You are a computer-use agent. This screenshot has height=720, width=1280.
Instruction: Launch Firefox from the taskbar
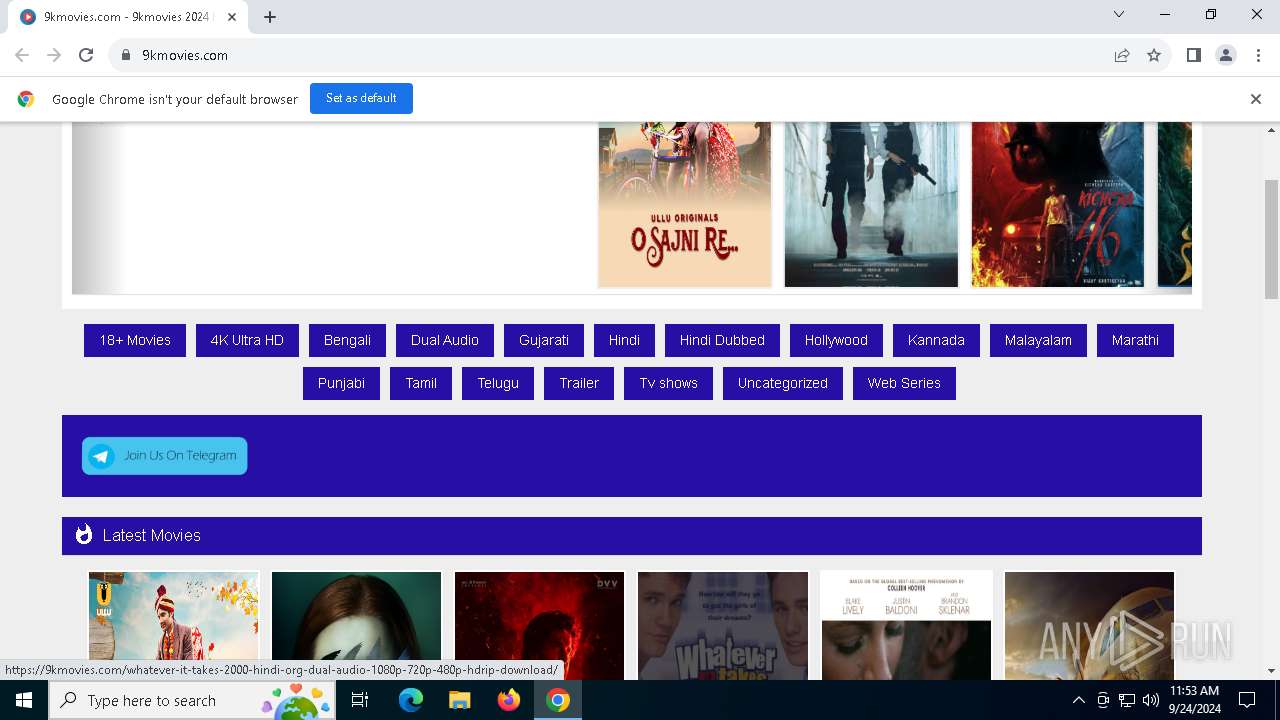pyautogui.click(x=509, y=700)
